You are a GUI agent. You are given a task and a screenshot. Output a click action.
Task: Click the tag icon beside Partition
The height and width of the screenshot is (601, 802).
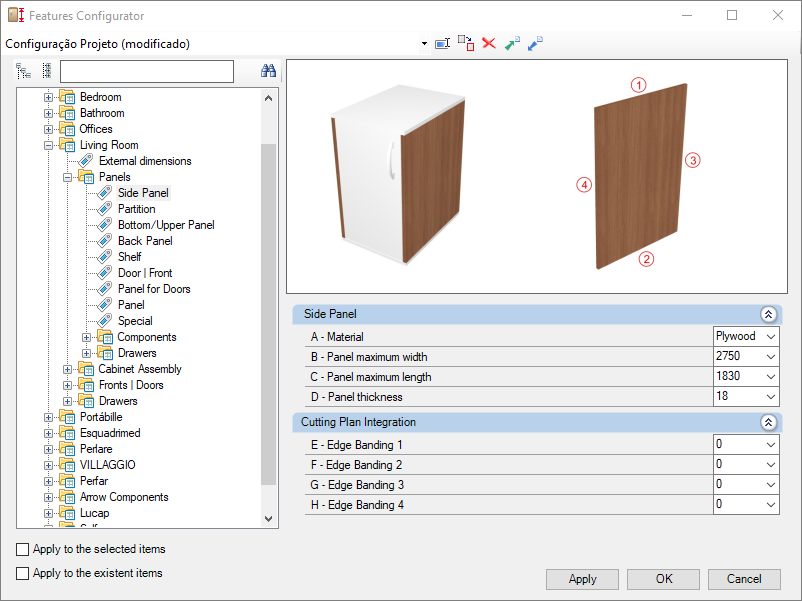pyautogui.click(x=105, y=209)
